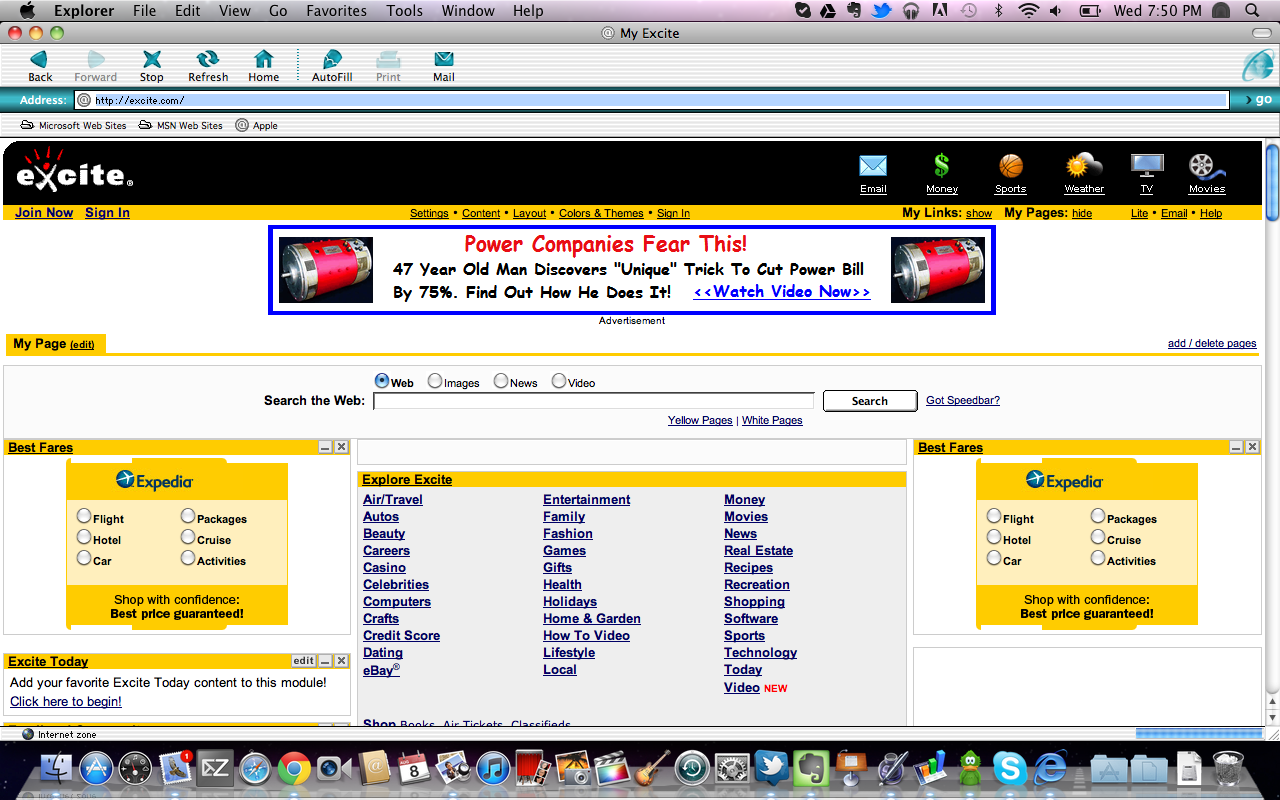
Task: Select the AutoFill toolbar icon
Action: (330, 63)
